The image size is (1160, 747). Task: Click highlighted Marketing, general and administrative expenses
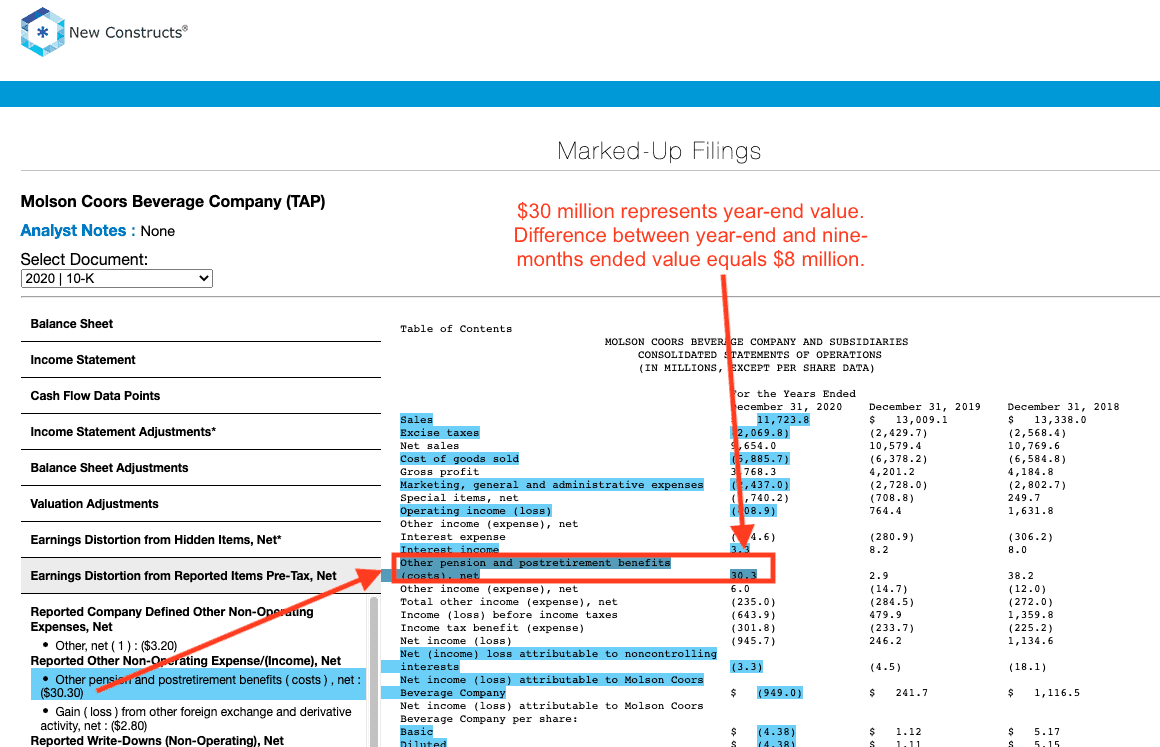coord(552,484)
